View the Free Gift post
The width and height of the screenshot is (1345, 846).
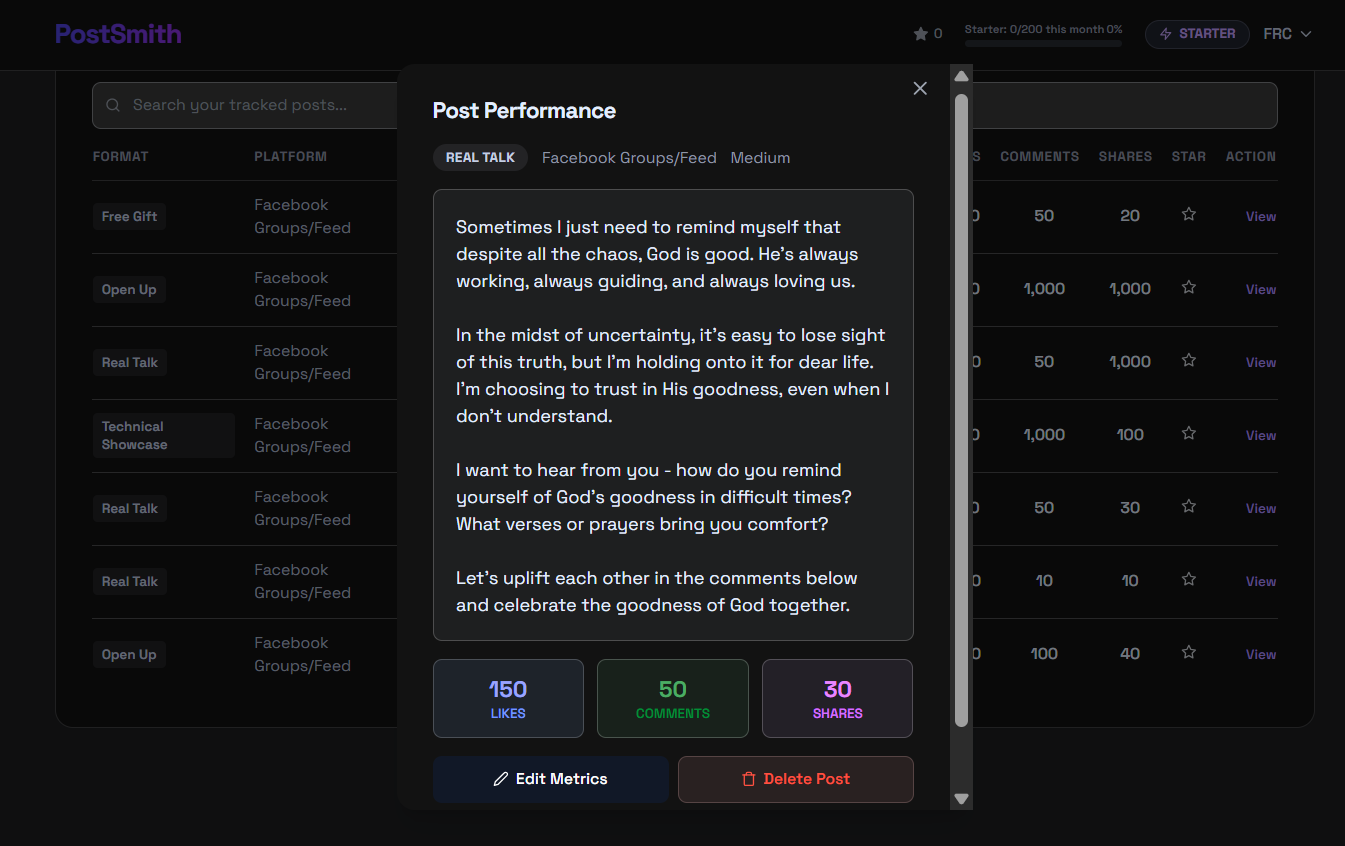(x=1261, y=217)
